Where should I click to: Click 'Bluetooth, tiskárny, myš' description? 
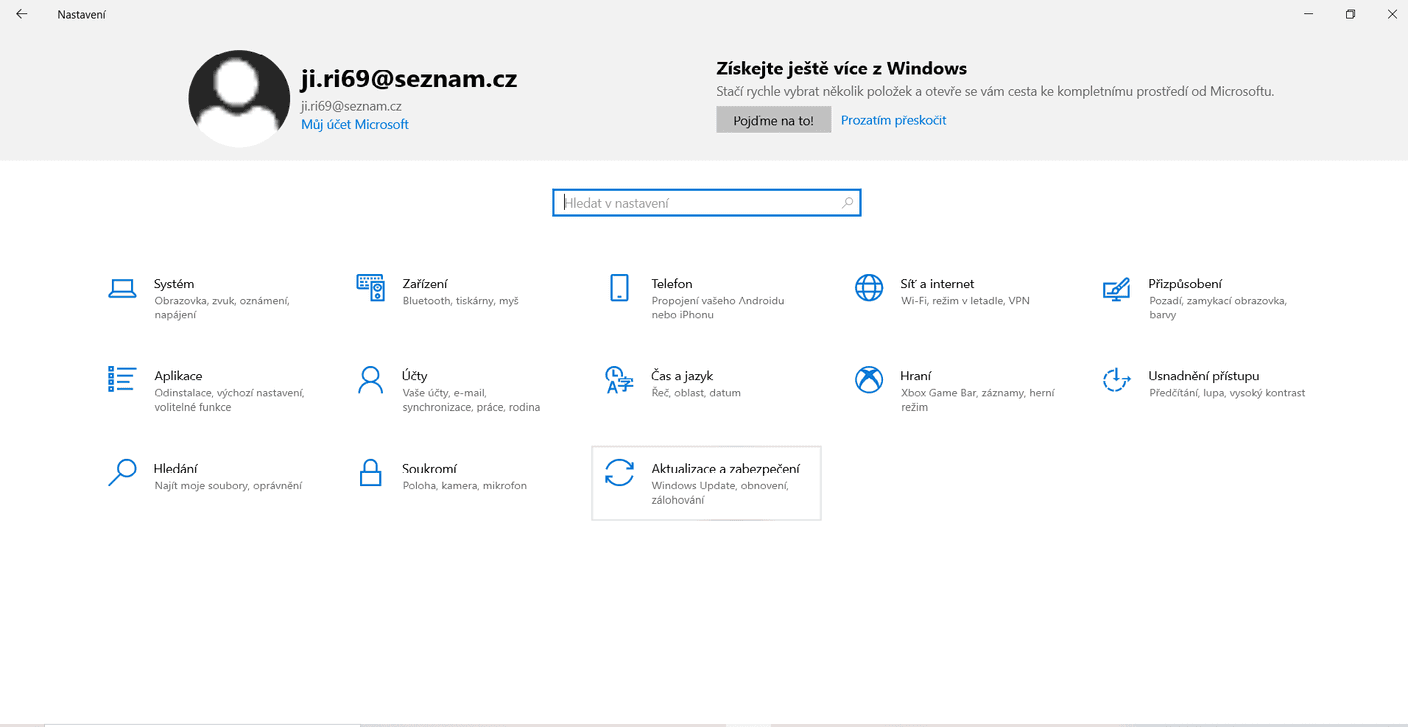(x=461, y=301)
